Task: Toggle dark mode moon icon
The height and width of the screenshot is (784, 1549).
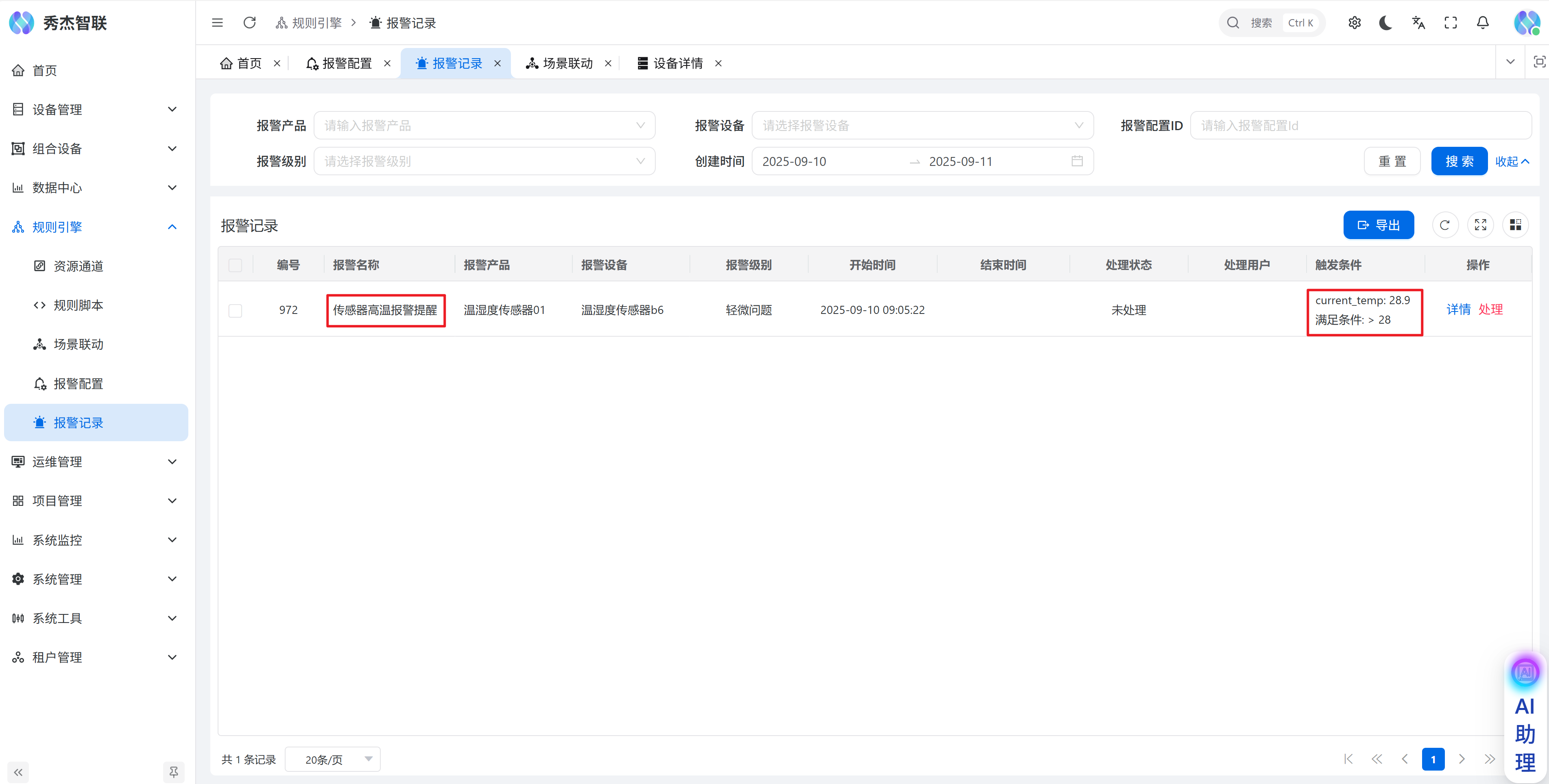Action: pyautogui.click(x=1385, y=23)
